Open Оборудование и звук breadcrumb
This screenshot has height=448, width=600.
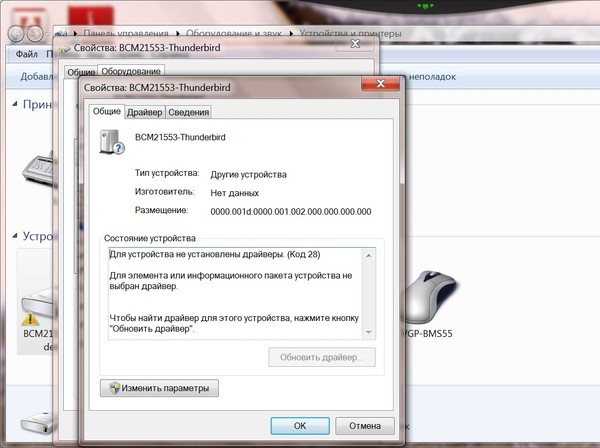(x=234, y=34)
